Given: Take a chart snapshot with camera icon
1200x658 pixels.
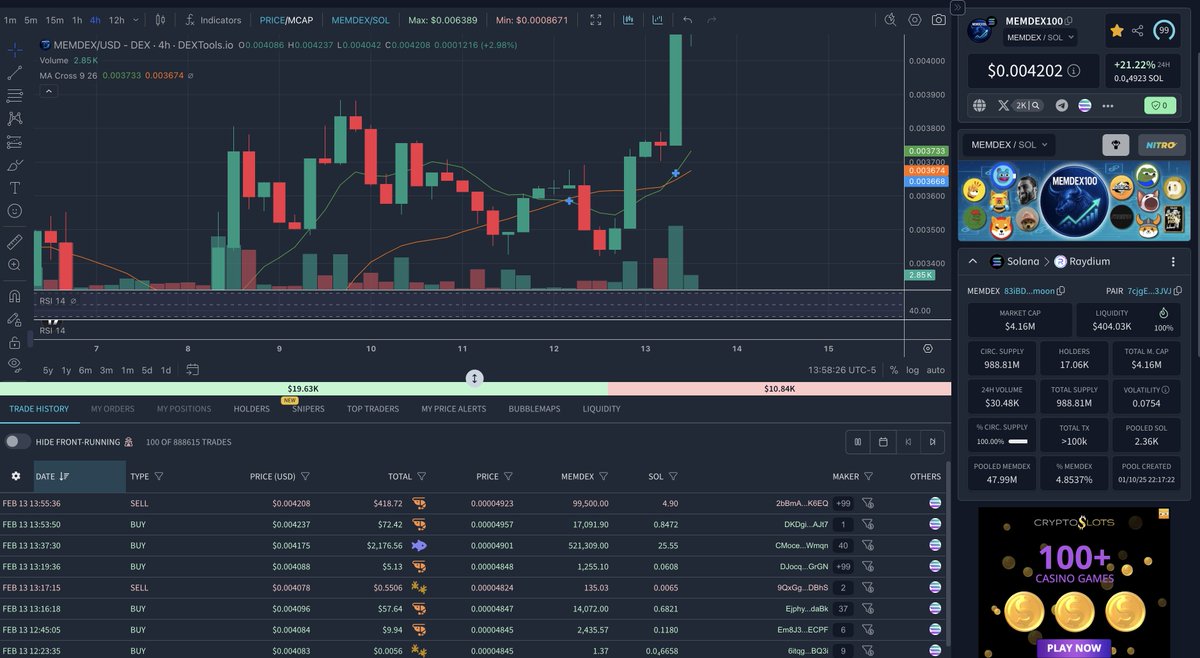Looking at the screenshot, I should point(938,20).
